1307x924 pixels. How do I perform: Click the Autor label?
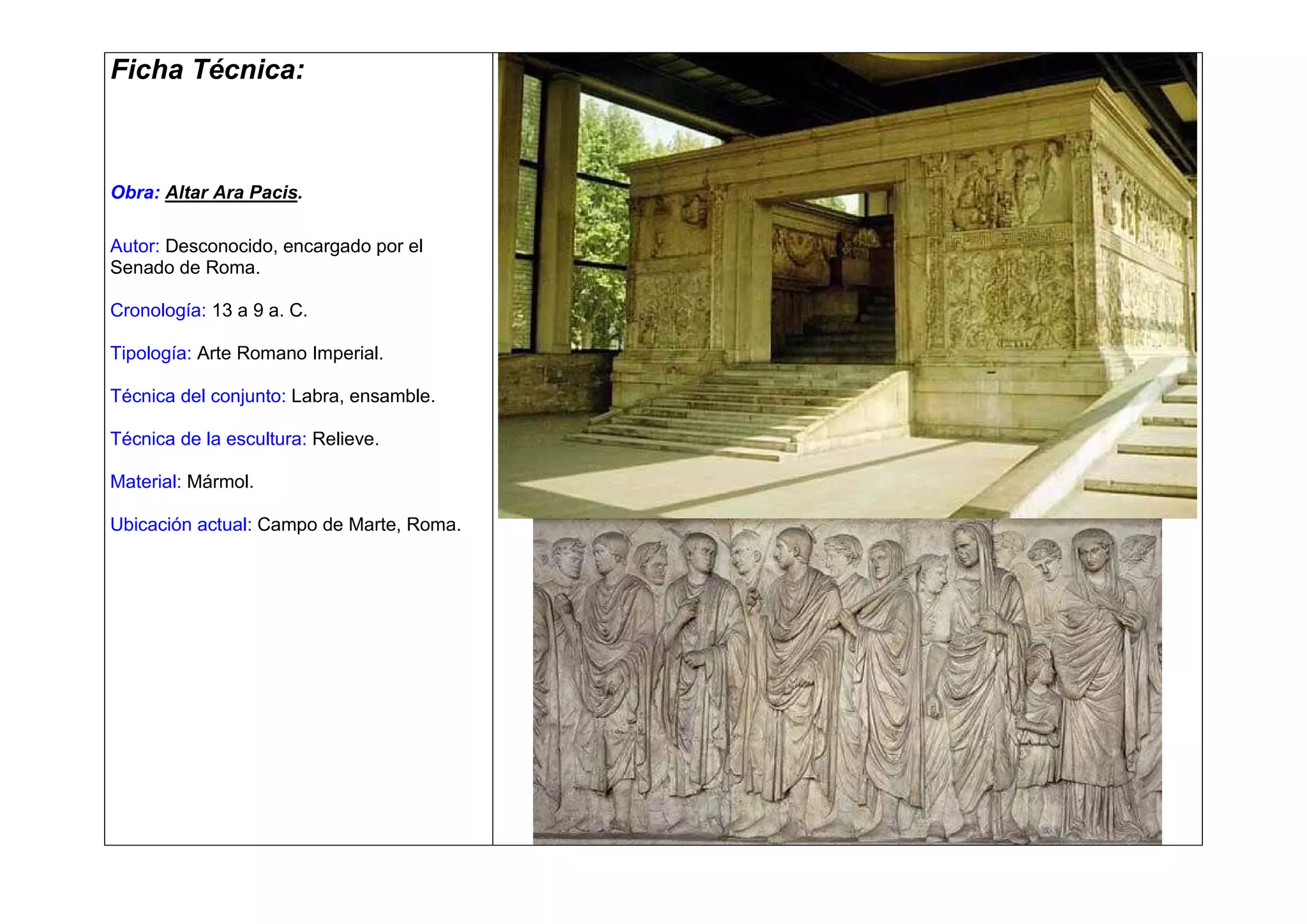[135, 246]
